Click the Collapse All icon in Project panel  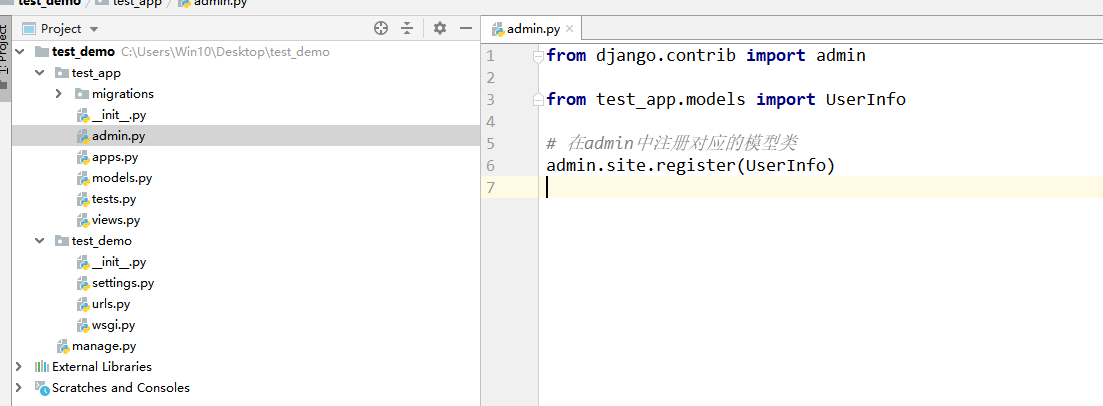(x=407, y=28)
